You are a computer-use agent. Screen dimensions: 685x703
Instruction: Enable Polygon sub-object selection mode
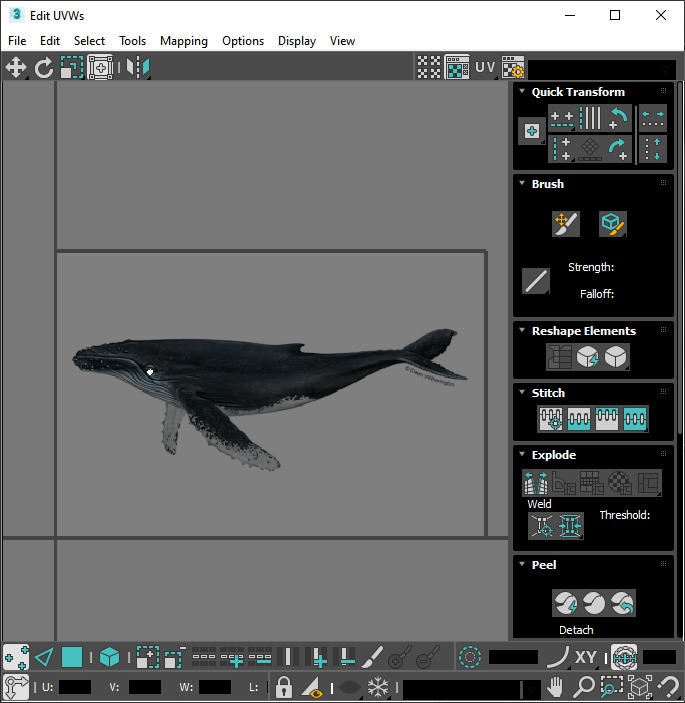[x=72, y=658]
